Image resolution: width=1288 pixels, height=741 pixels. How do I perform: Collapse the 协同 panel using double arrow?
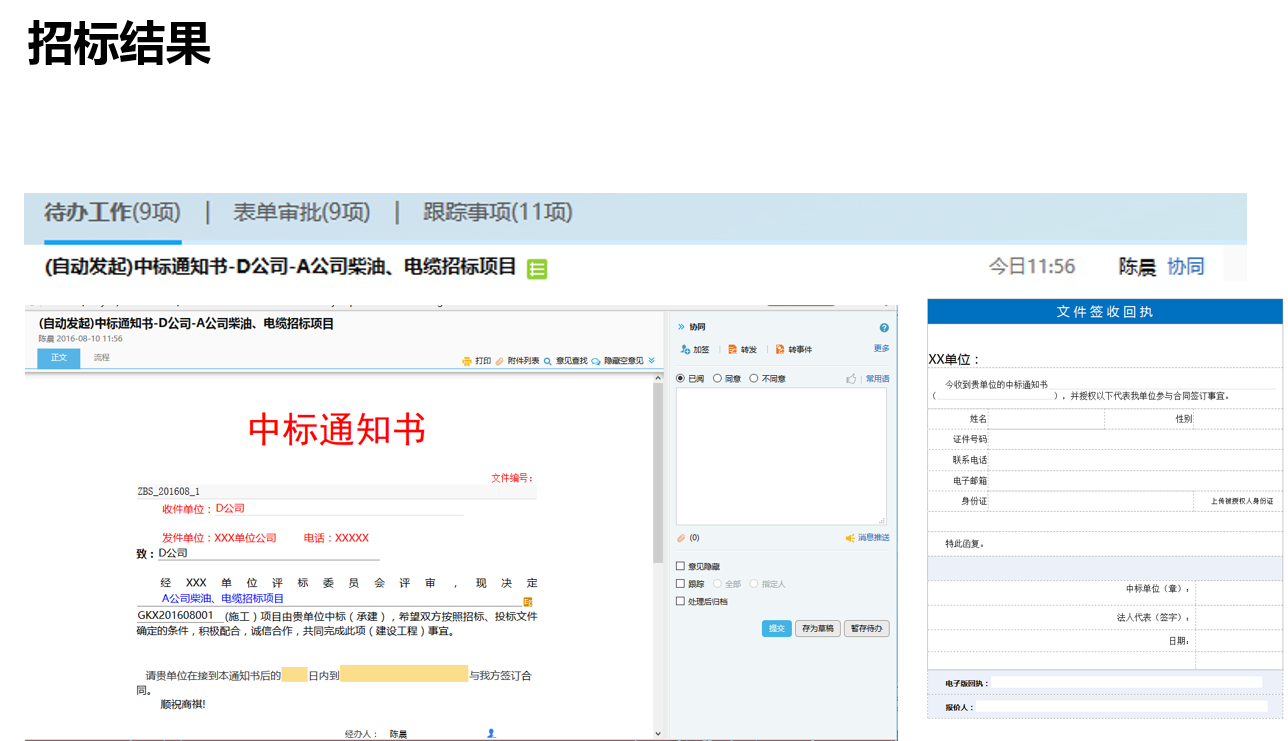click(681, 327)
